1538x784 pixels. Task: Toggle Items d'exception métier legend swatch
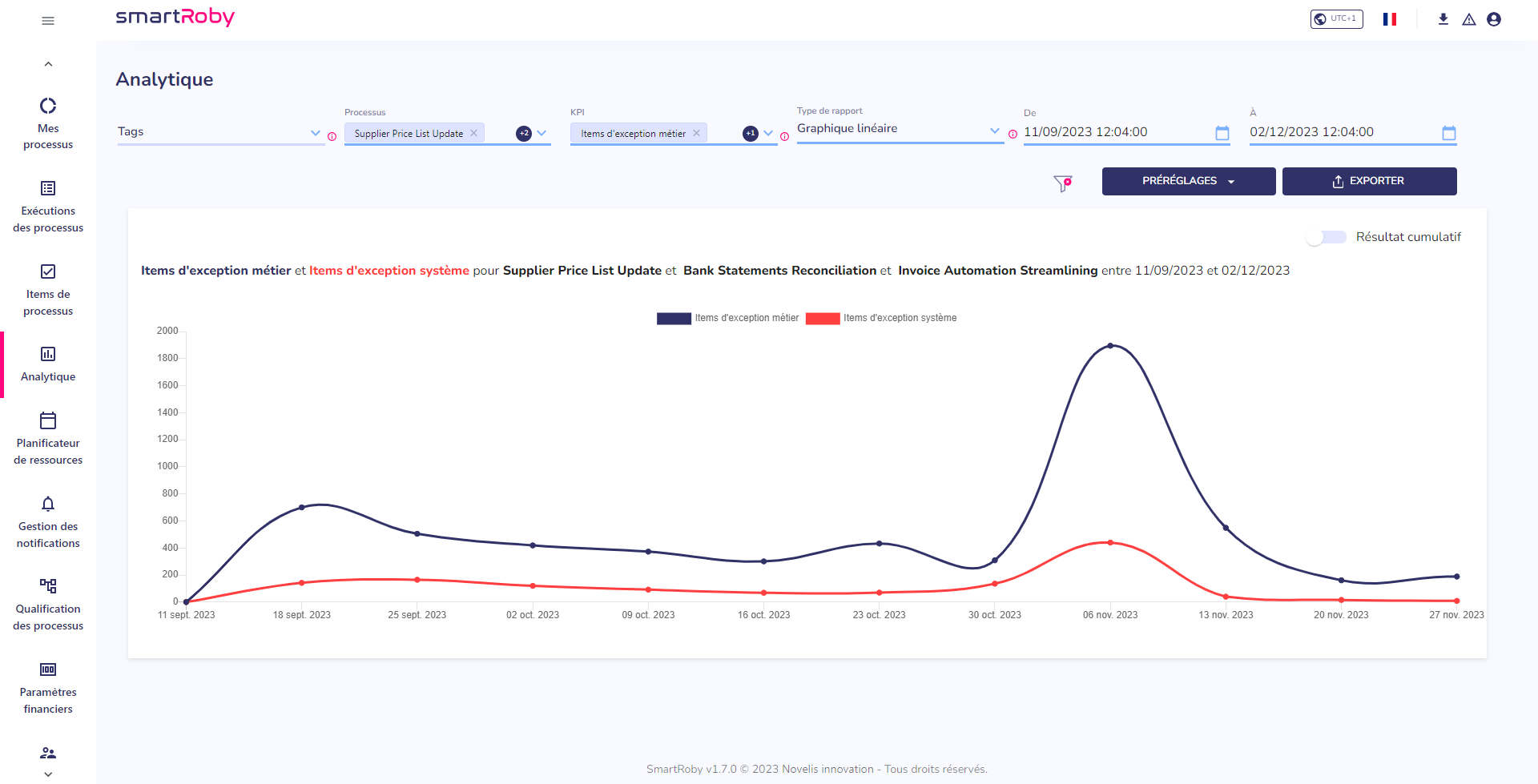tap(674, 319)
